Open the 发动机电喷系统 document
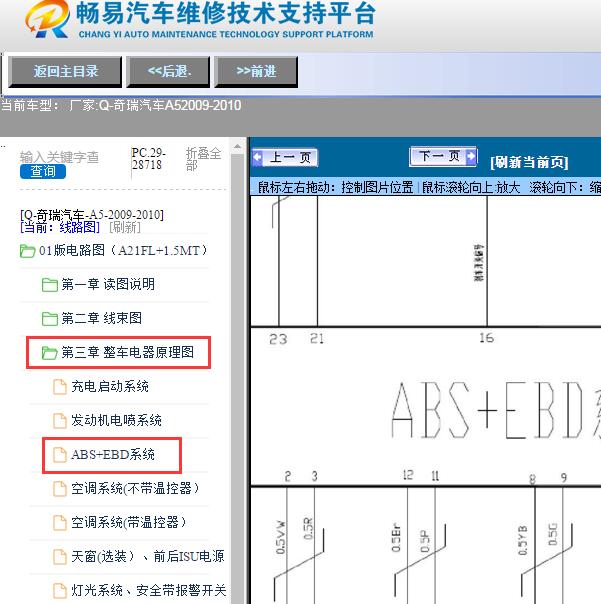This screenshot has width=601, height=604. click(x=116, y=420)
